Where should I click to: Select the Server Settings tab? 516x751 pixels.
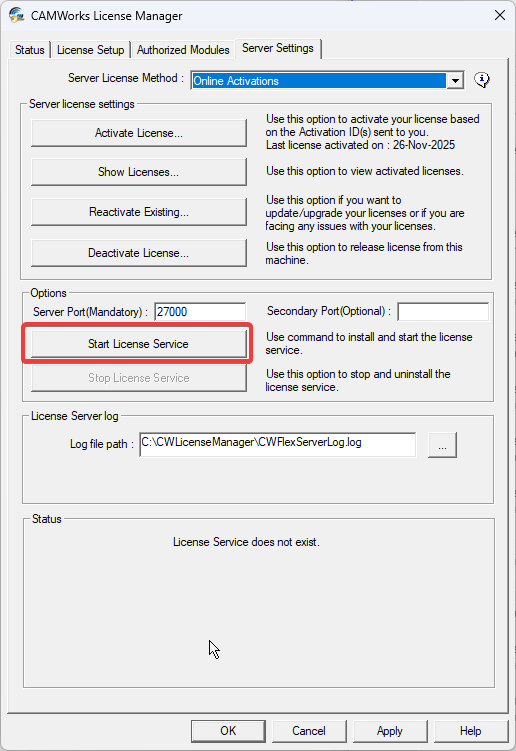278,48
